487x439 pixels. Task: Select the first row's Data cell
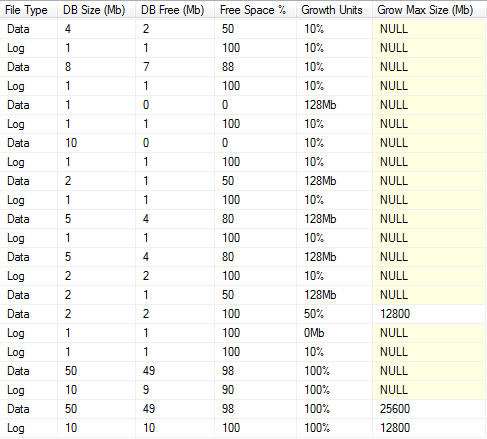[x=29, y=29]
